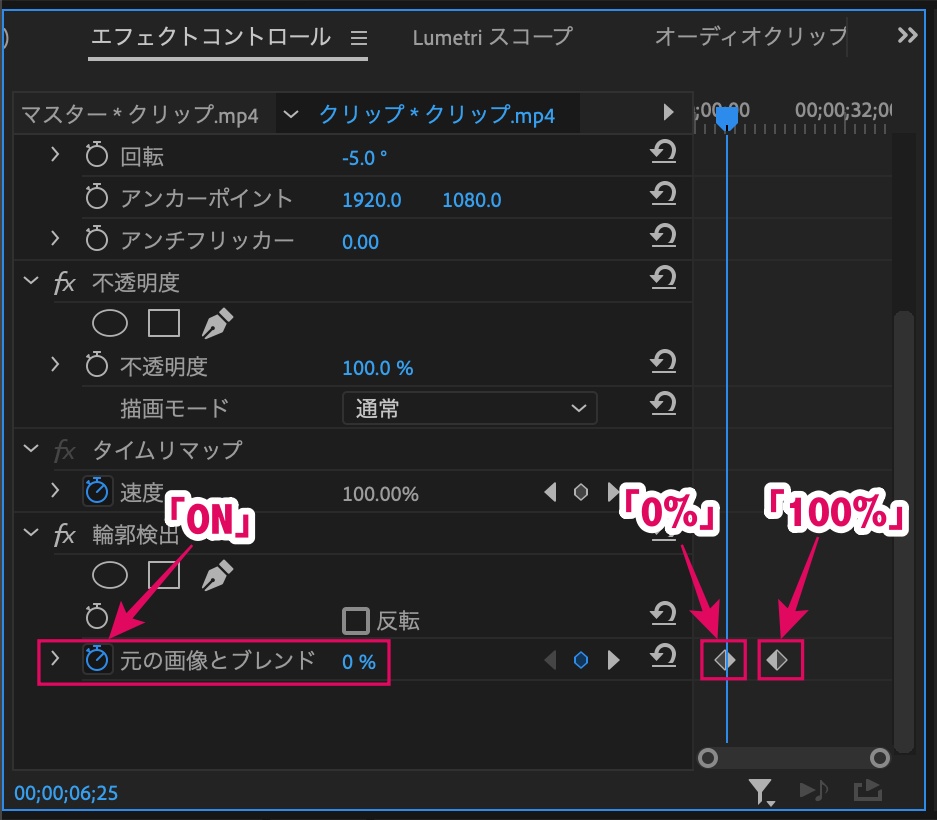Expand the 元の画像とブレンド property
Screen dimensions: 937x820
[55, 658]
